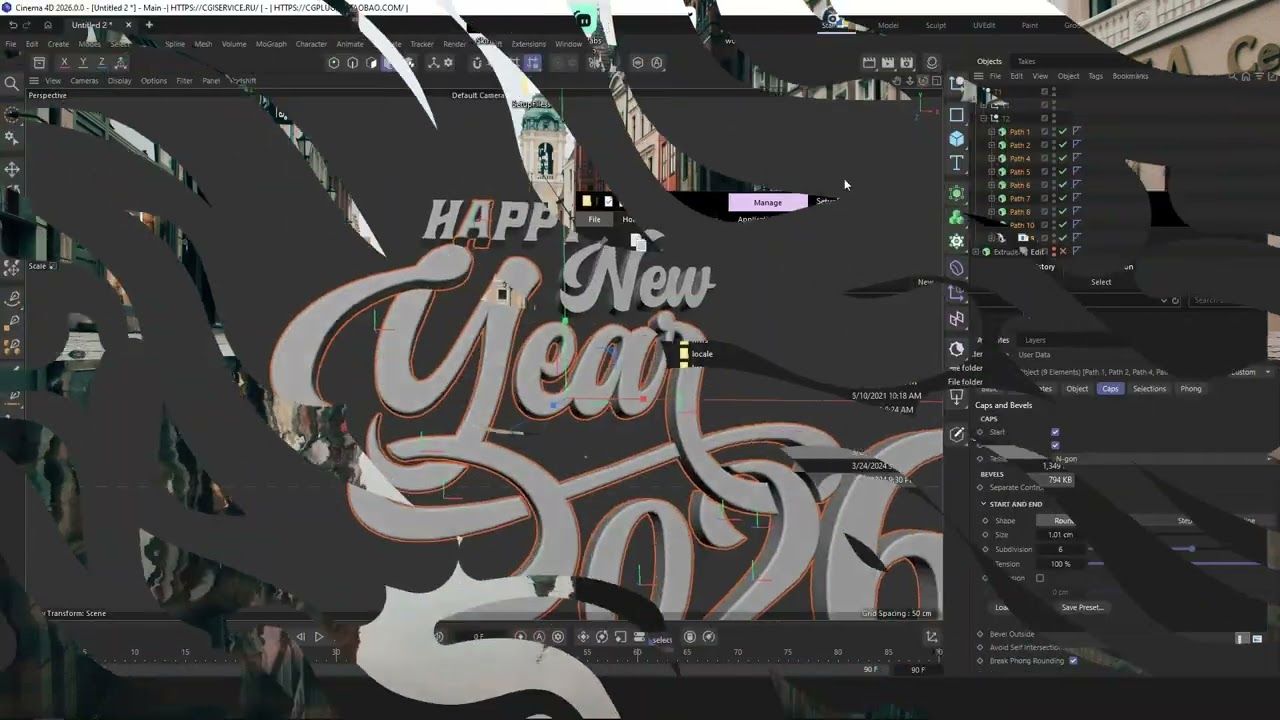Image resolution: width=1280 pixels, height=720 pixels.
Task: Click the settings gear icon in side palette
Action: (957, 241)
